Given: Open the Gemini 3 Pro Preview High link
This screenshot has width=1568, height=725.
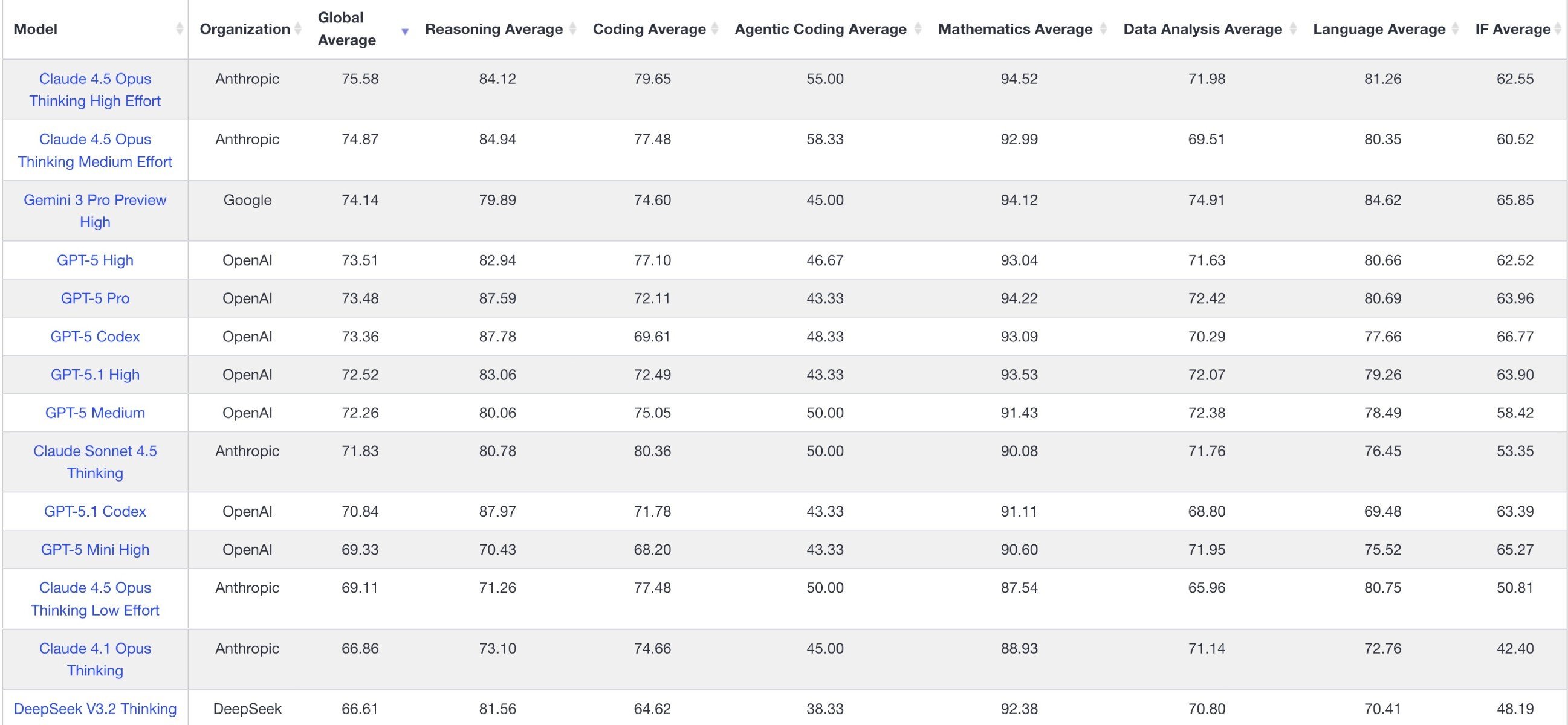Looking at the screenshot, I should pos(95,210).
